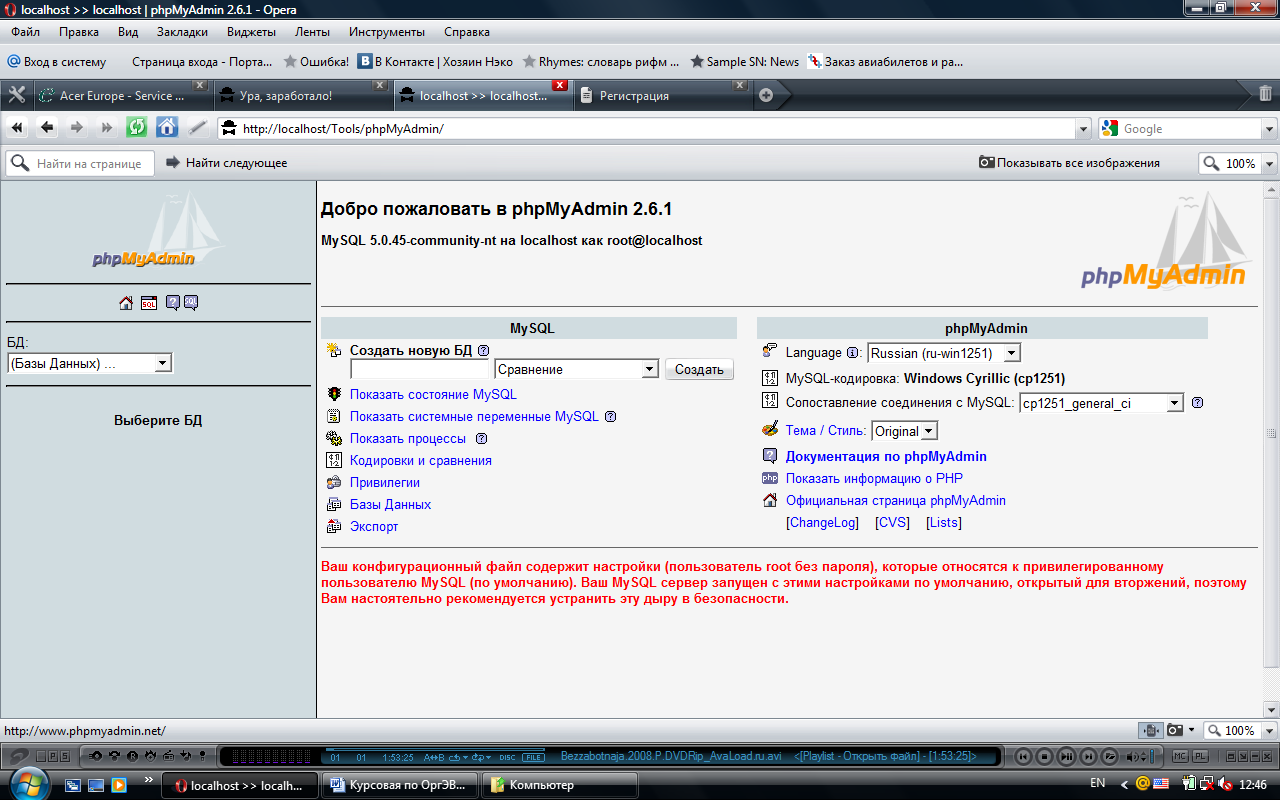Switch to Acer Europe - Service tab

[x=122, y=96]
